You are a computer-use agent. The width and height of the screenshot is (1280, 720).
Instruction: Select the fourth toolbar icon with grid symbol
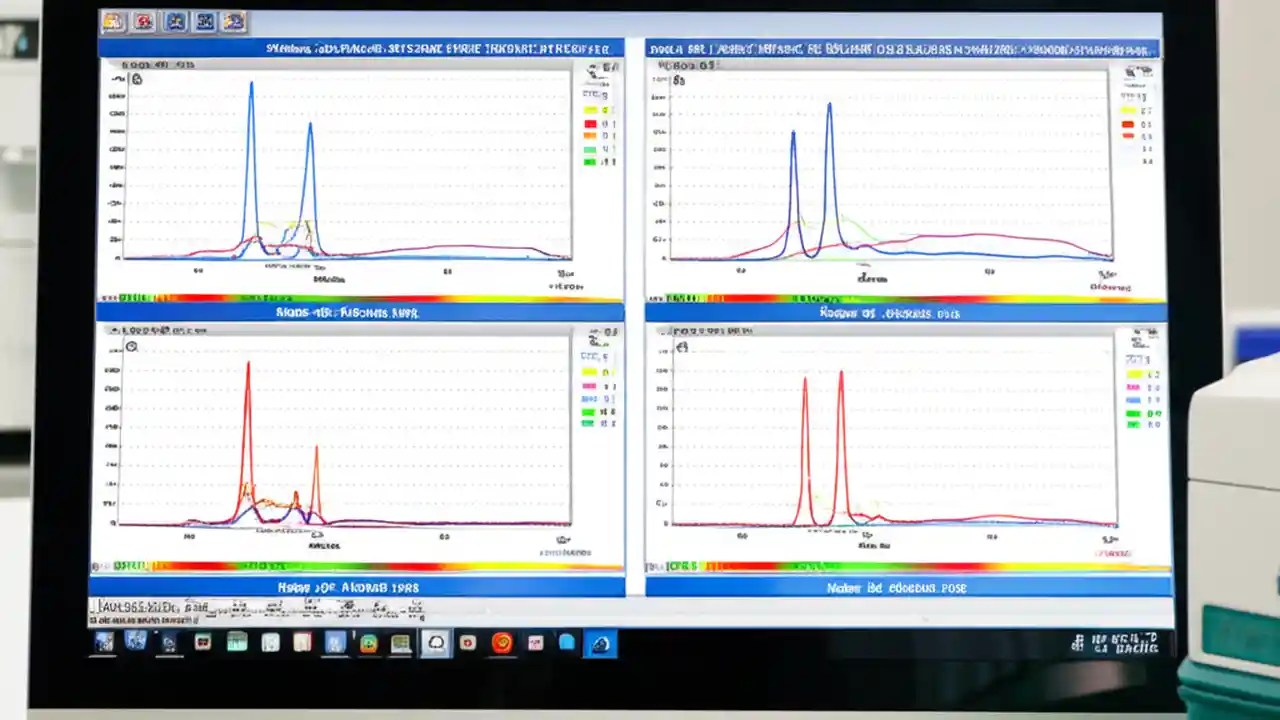click(204, 21)
